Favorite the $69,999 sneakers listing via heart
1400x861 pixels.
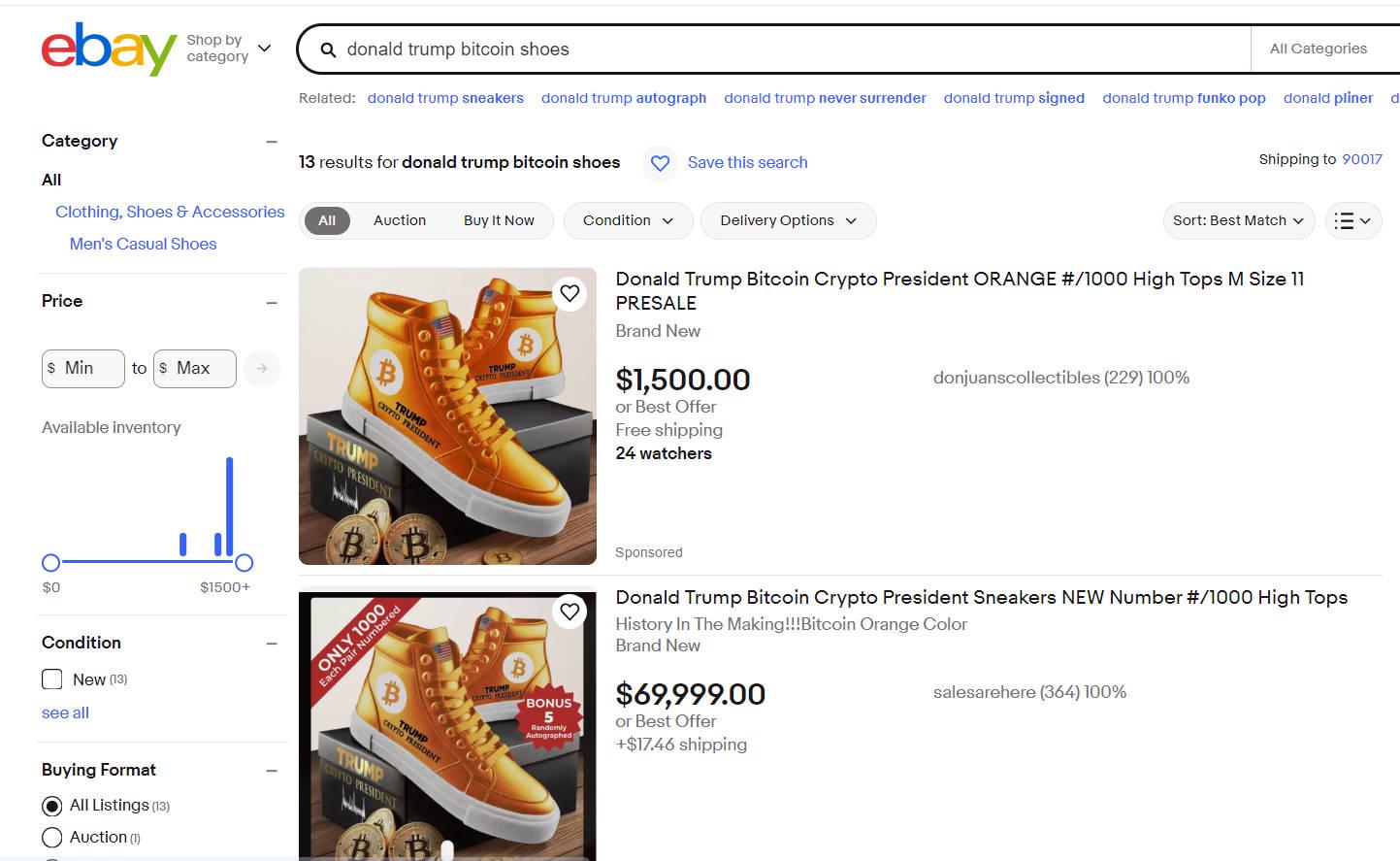pyautogui.click(x=570, y=612)
